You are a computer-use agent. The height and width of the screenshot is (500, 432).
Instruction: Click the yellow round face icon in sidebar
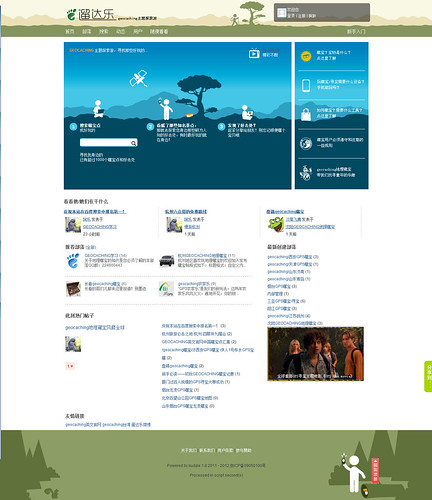click(306, 56)
